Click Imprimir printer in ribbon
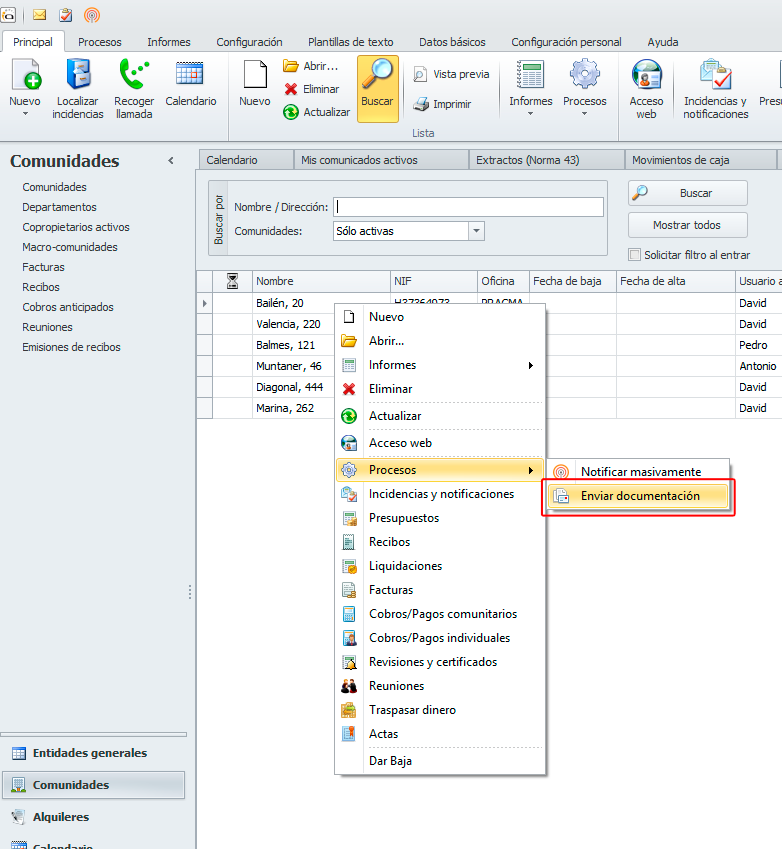The width and height of the screenshot is (782, 849). click(x=442, y=104)
